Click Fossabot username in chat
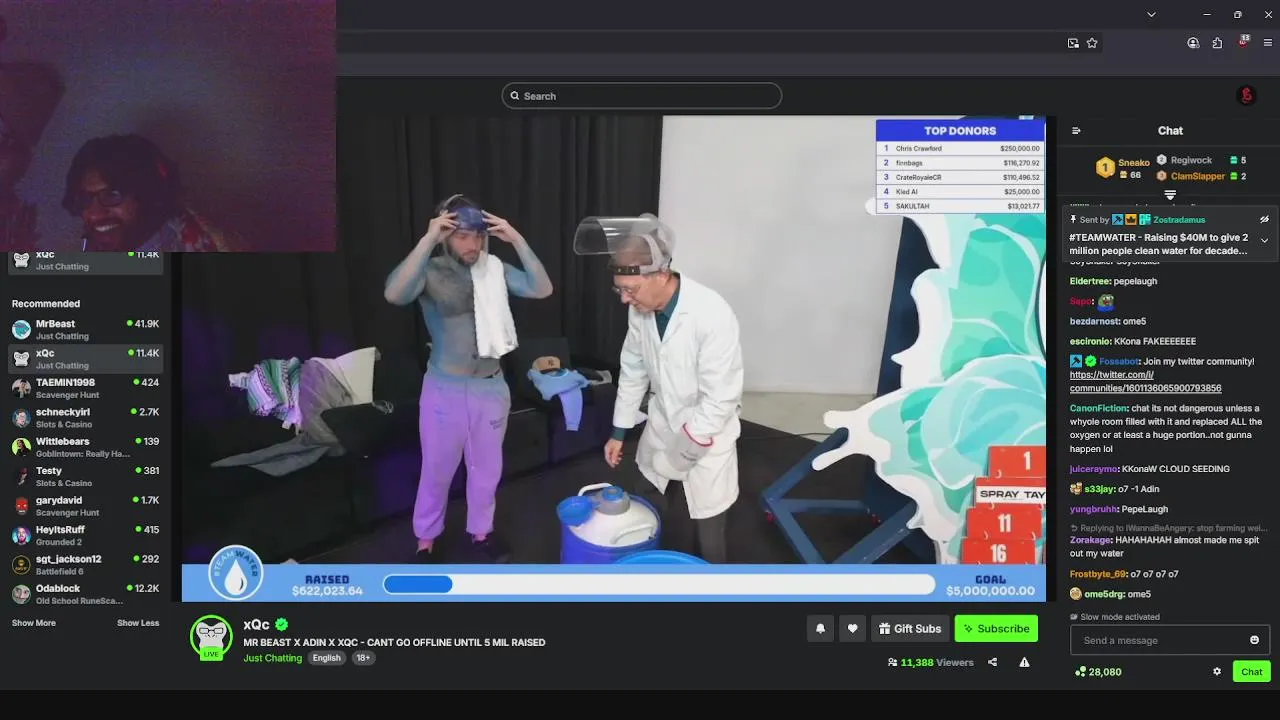The image size is (1280, 720). point(1118,361)
